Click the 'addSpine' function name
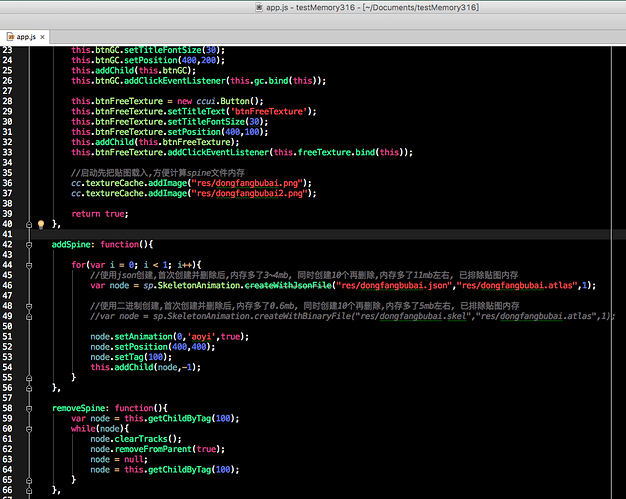626x499 pixels. click(71, 245)
